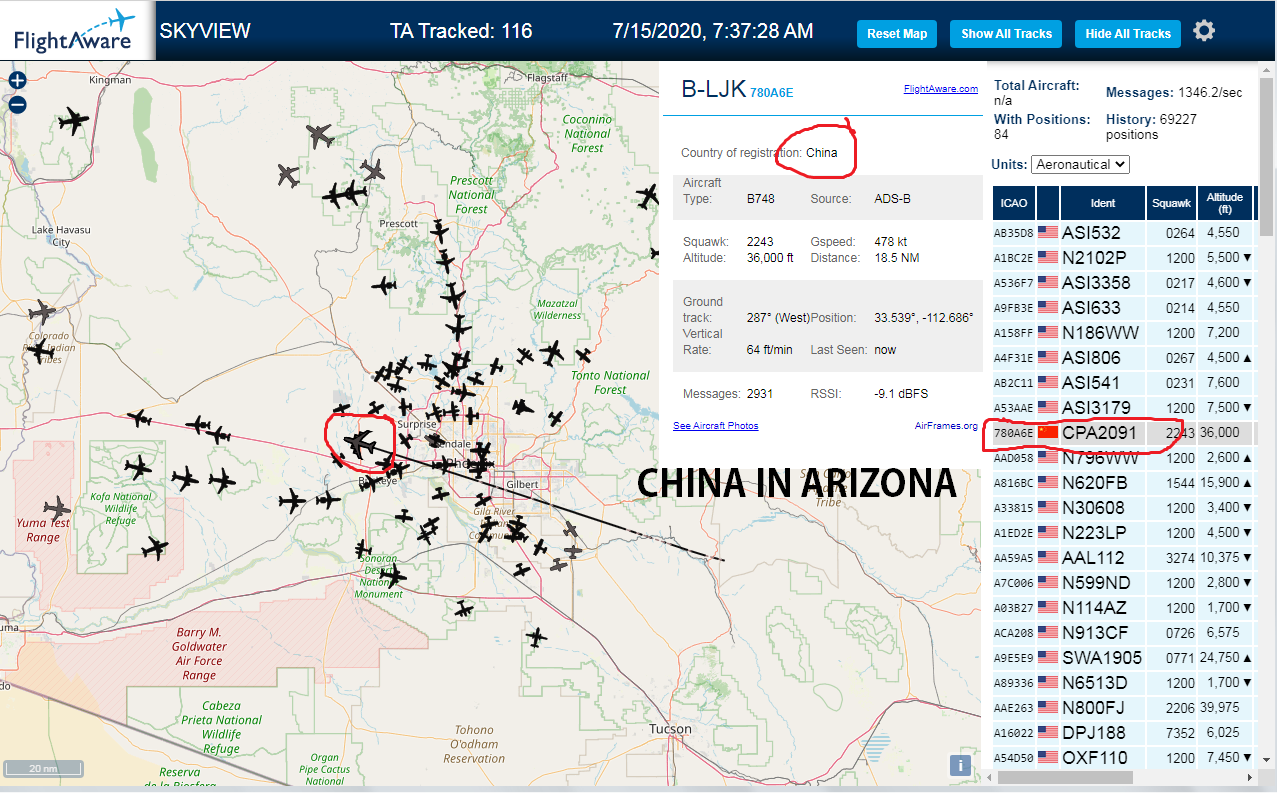Open the Units dropdown

pyautogui.click(x=1081, y=164)
